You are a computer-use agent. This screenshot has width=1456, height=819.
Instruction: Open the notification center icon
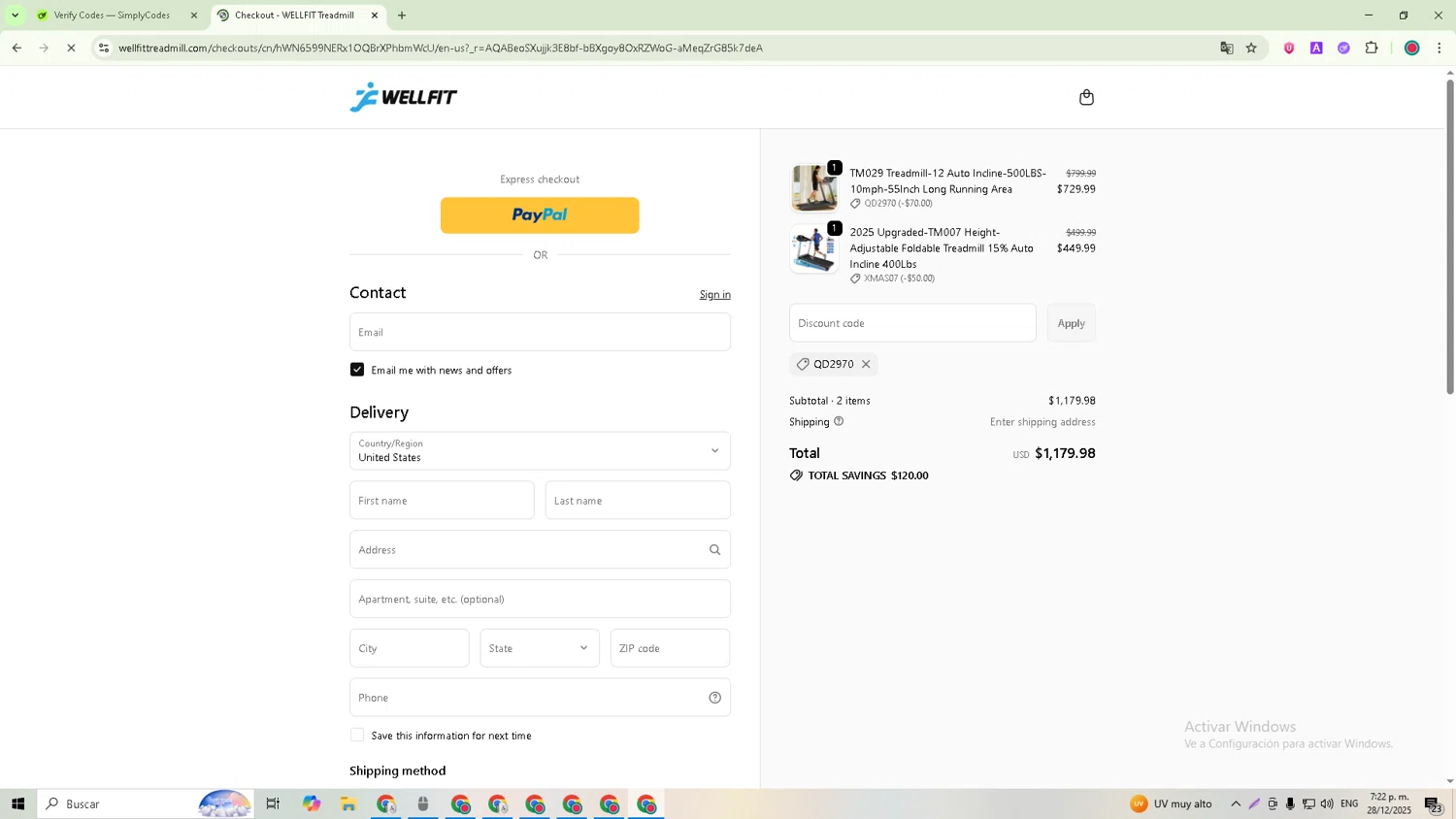1434,803
